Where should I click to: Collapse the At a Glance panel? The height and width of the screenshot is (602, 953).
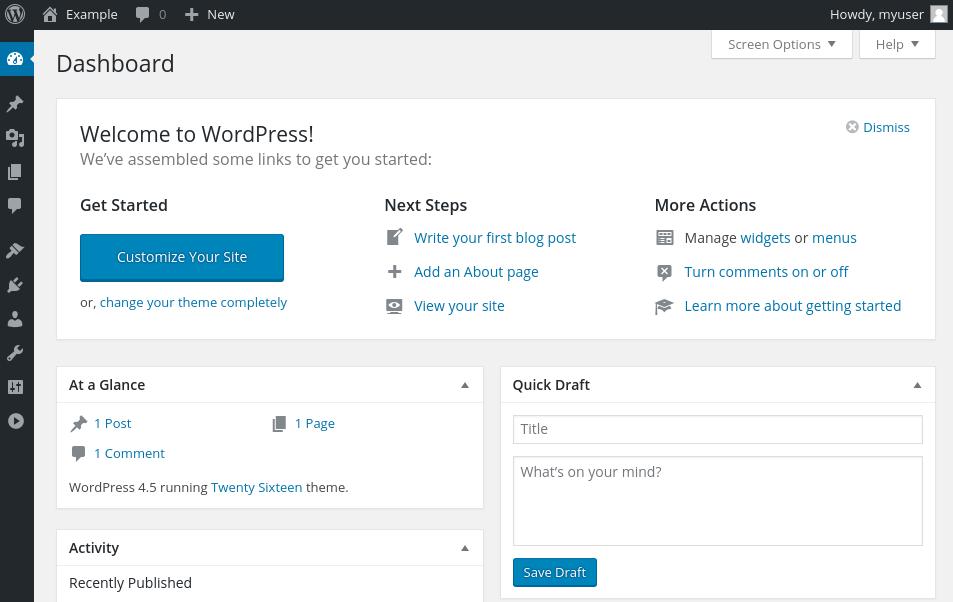[x=464, y=384]
